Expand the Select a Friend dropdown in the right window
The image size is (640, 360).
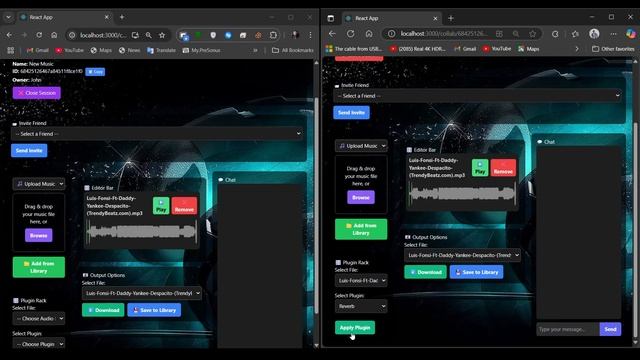[x=478, y=96]
